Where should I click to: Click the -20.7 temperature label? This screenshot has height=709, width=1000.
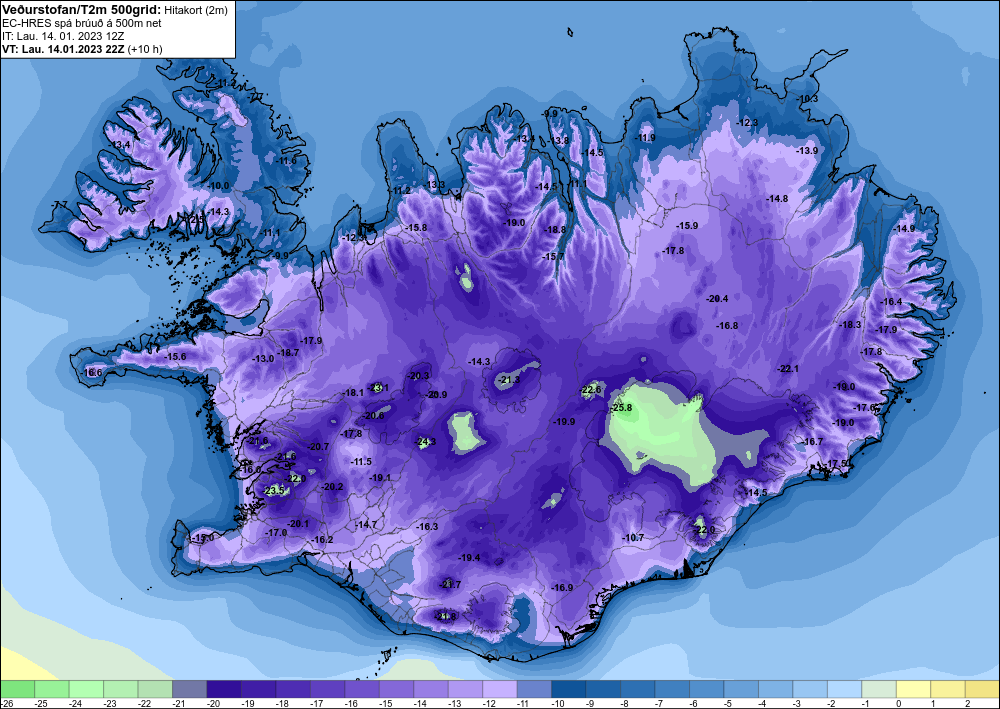point(318,447)
